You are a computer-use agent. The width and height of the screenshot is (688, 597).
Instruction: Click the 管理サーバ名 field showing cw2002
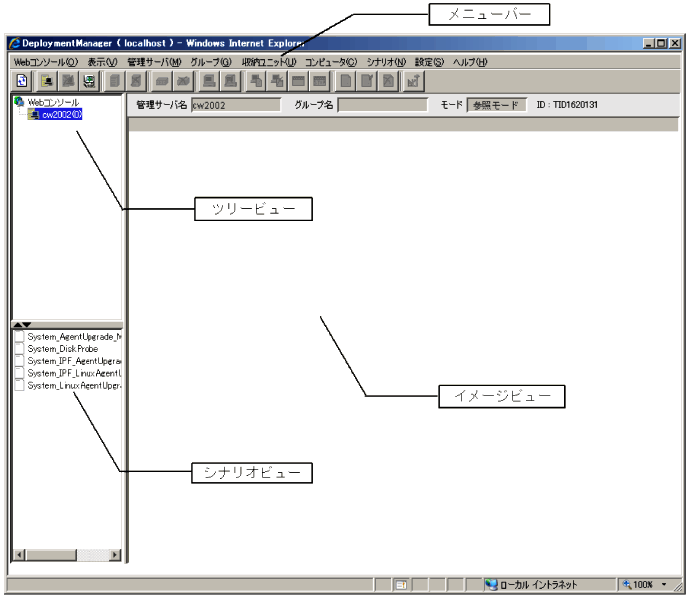pyautogui.click(x=236, y=105)
